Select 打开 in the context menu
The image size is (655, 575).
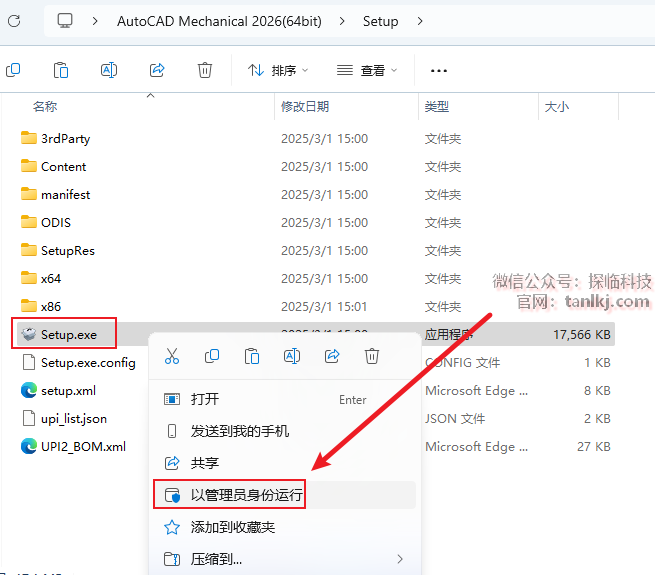285,399
